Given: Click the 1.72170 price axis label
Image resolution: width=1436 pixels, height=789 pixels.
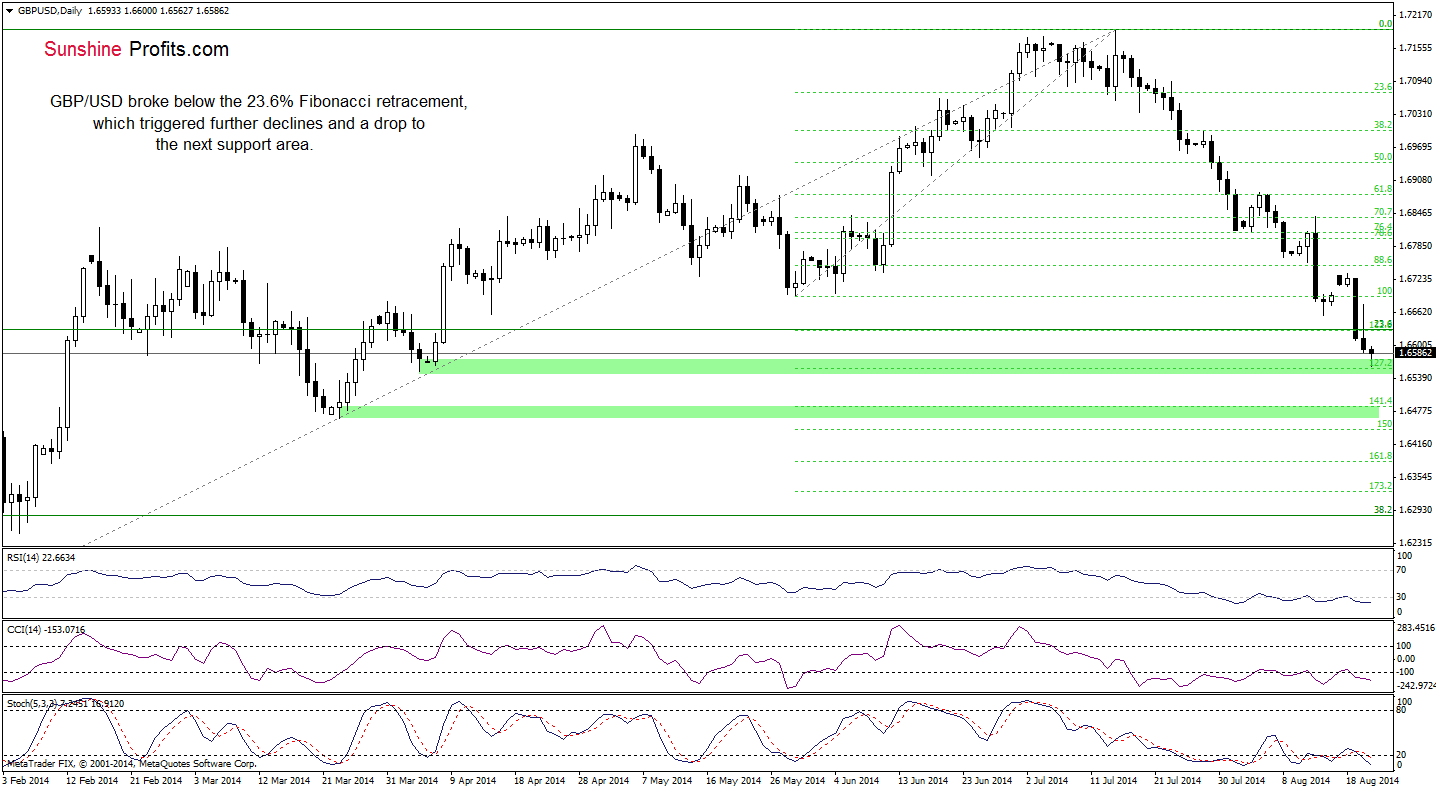Looking at the screenshot, I should (1417, 15).
